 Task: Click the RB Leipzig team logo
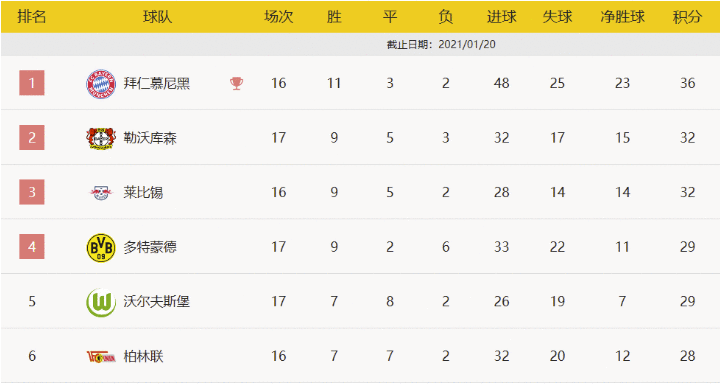(101, 192)
